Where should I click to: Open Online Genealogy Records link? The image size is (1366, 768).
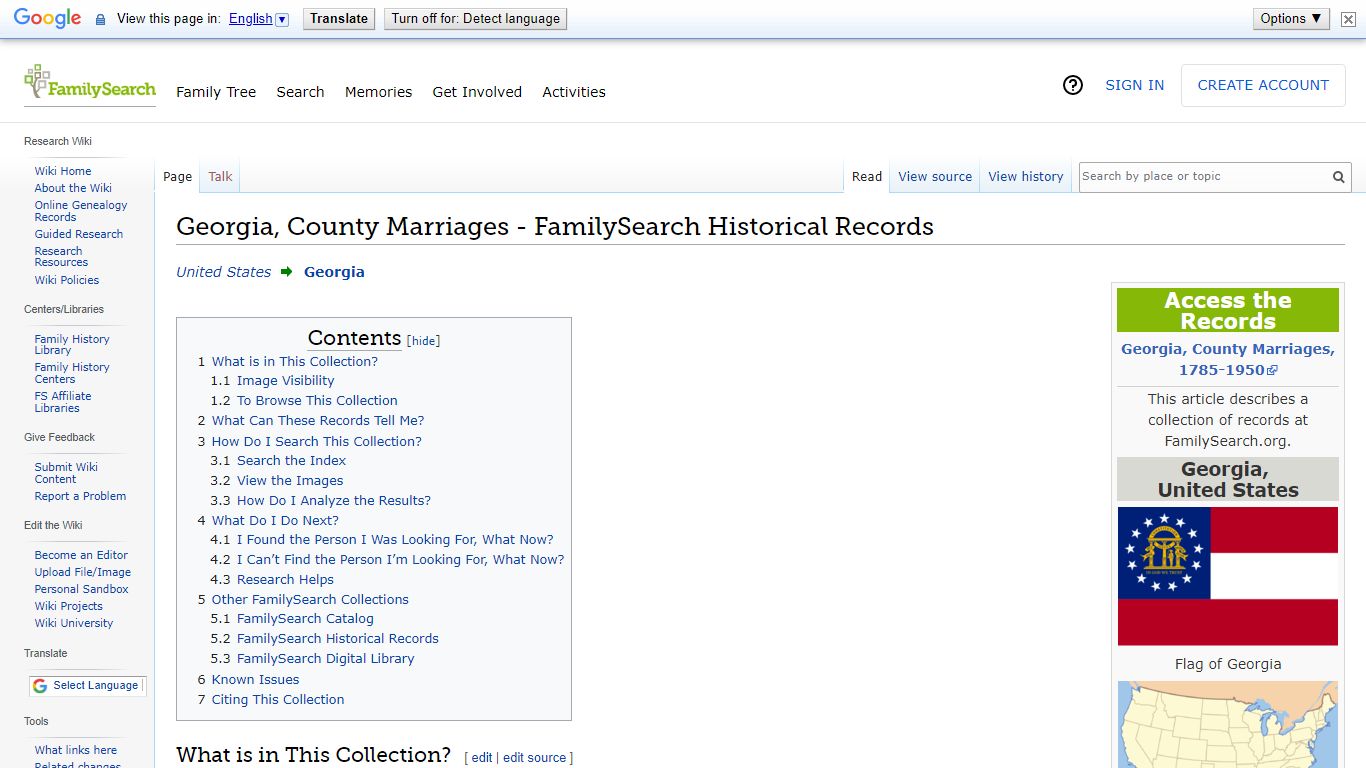coord(81,211)
